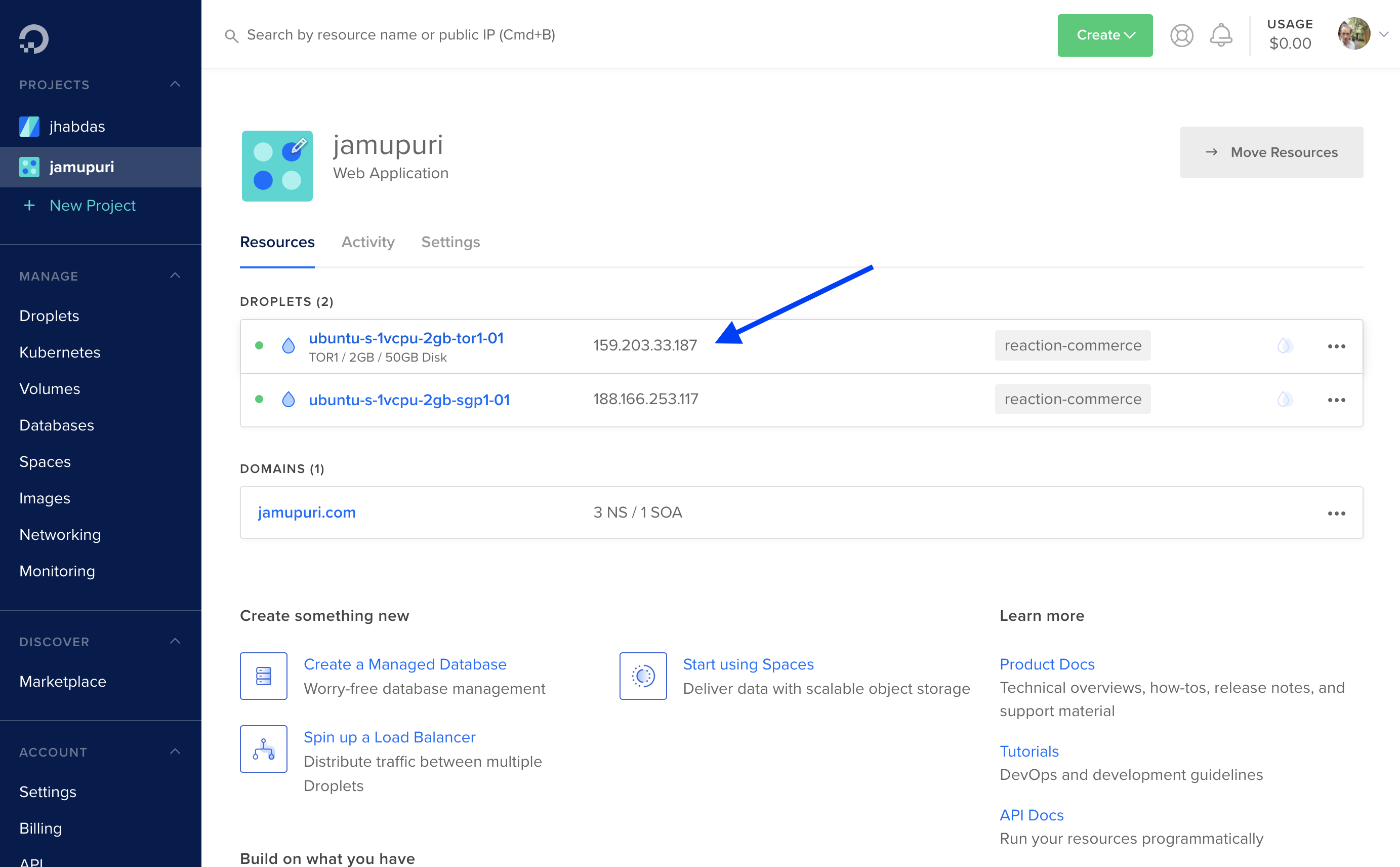Click reaction-commerce tag on tor1-01 row
The width and height of the screenshot is (1400, 867).
point(1072,346)
